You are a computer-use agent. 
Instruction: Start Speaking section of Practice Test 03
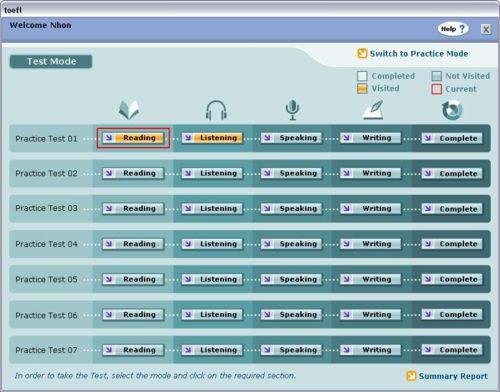pos(291,209)
